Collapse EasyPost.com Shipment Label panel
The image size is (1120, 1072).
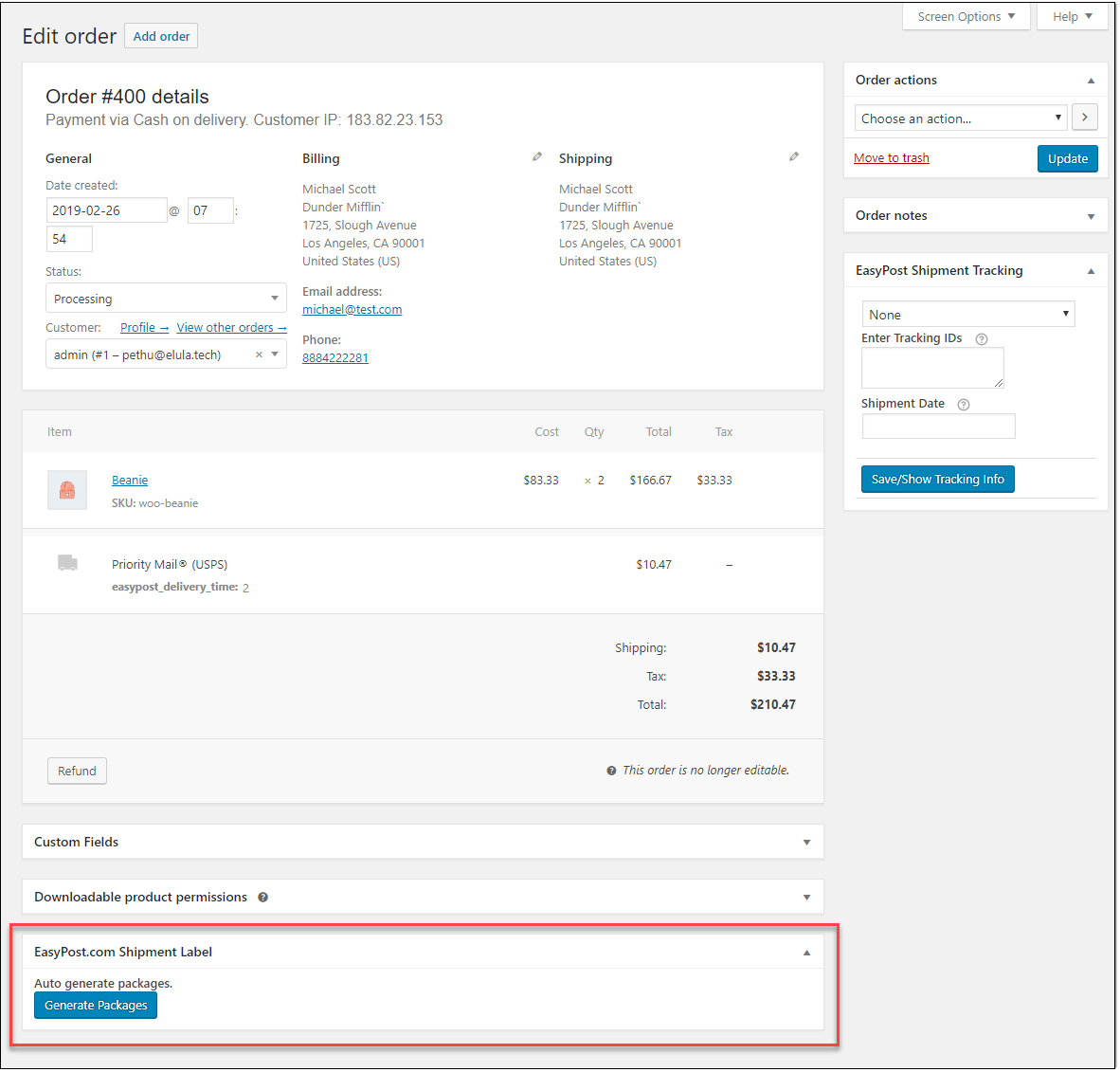806,953
